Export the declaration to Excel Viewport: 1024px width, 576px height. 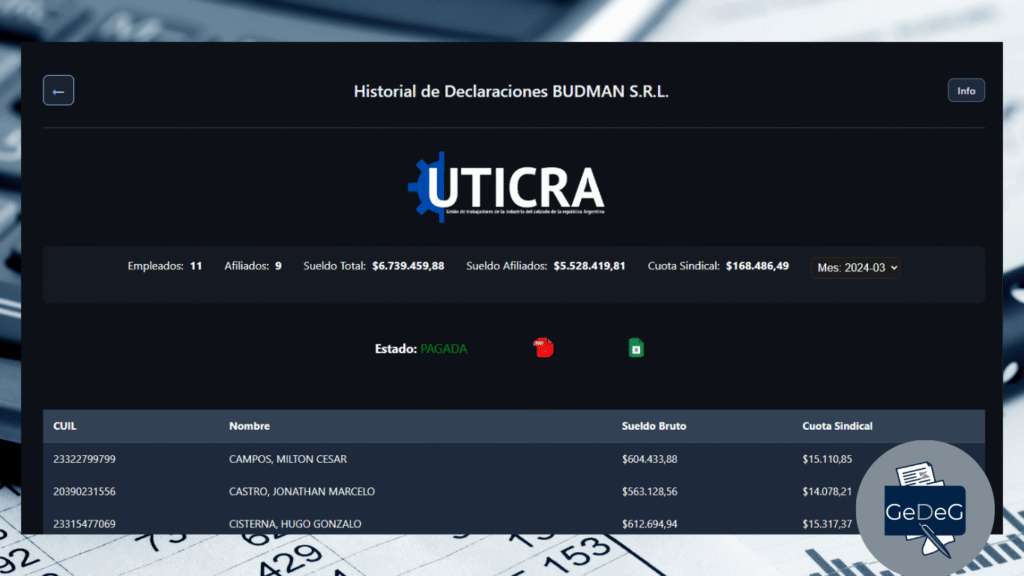636,347
